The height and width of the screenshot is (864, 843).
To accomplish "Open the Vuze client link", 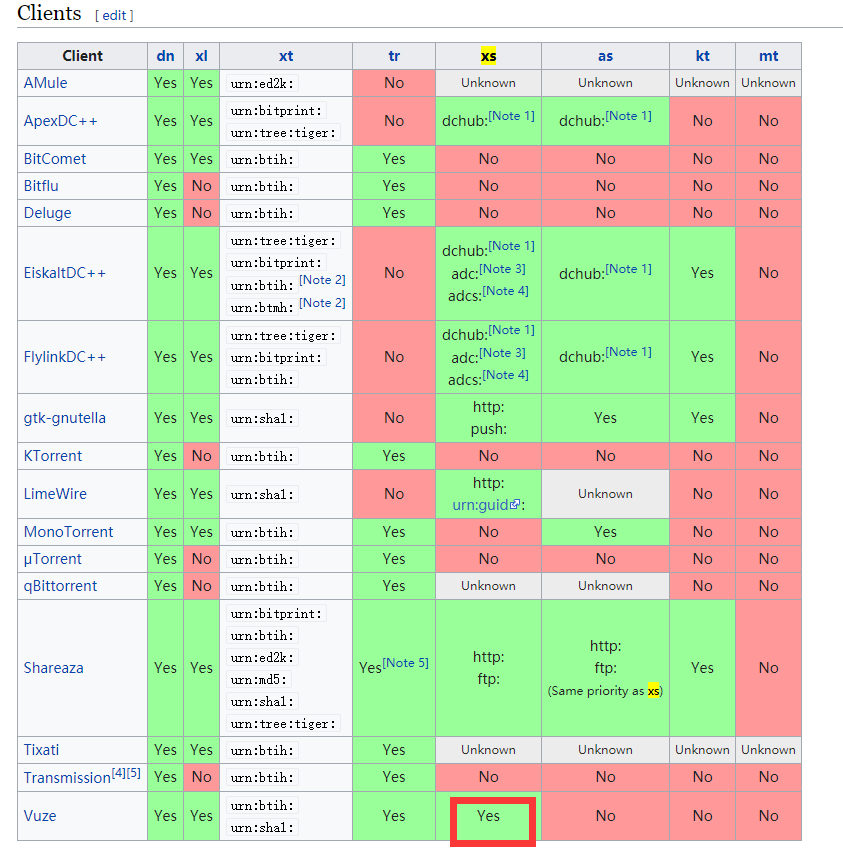I will pos(40,816).
